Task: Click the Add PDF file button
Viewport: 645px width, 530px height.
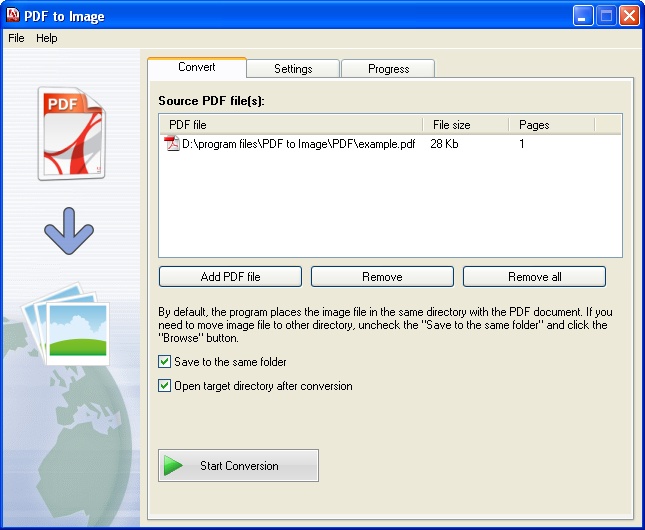Action: (x=230, y=277)
